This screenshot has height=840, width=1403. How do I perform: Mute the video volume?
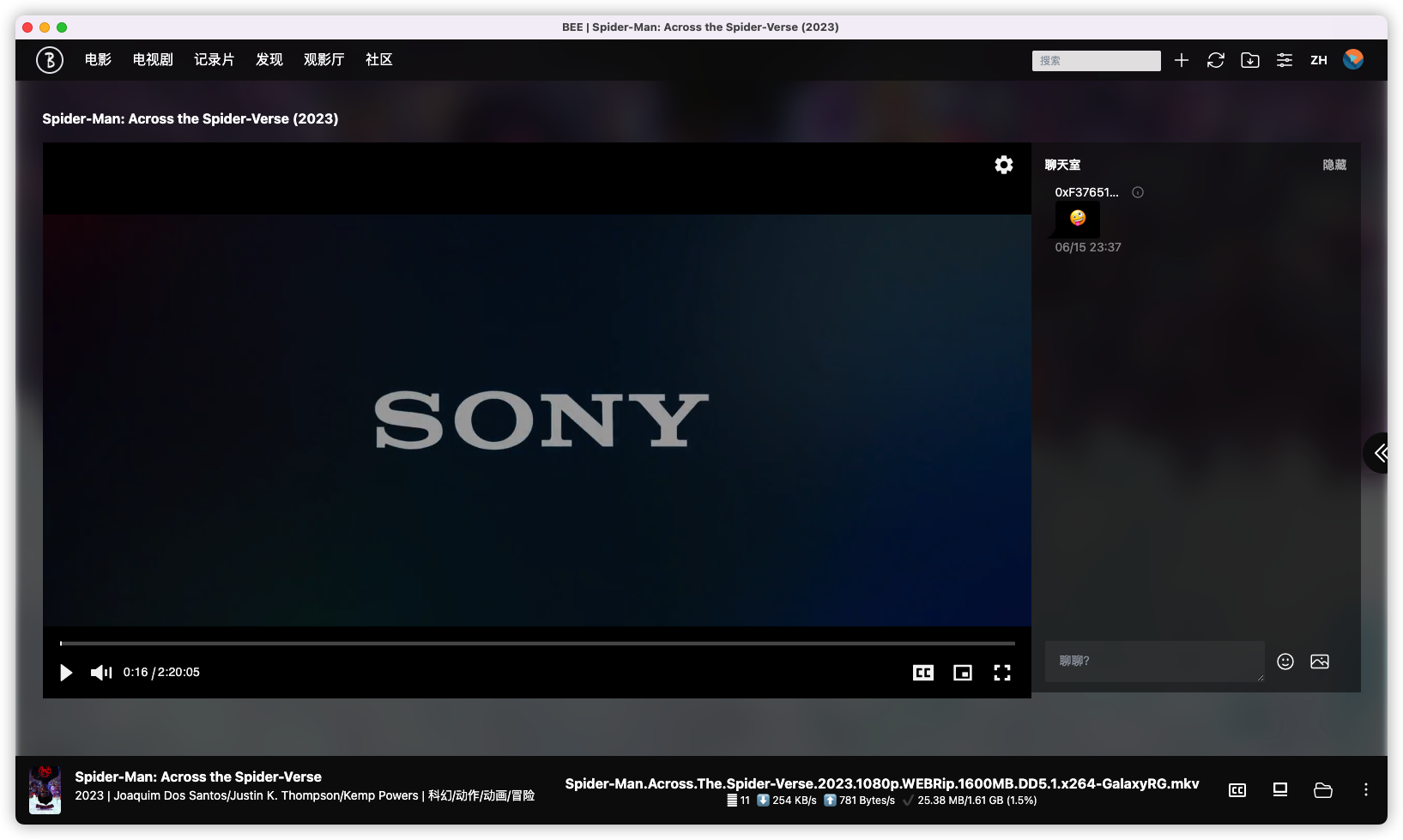101,673
